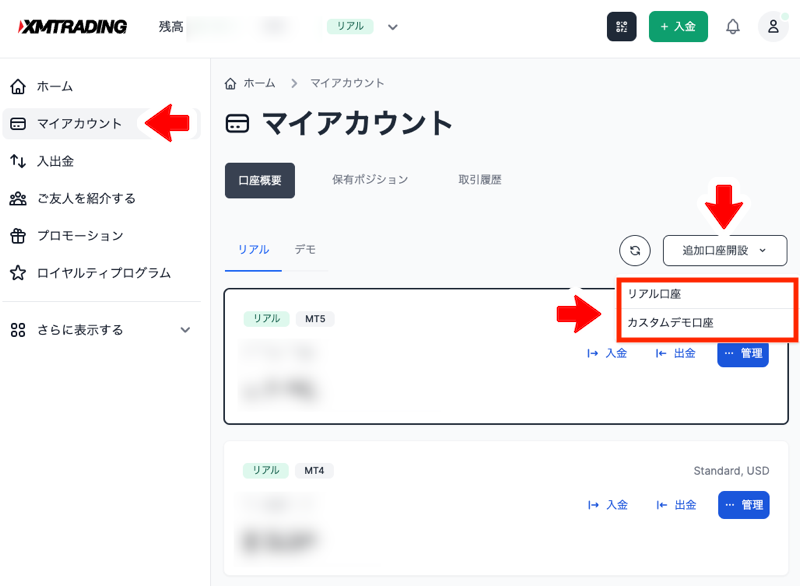Switch to 保有ポジション tab
Screen dimensions: 800x586
coord(370,180)
